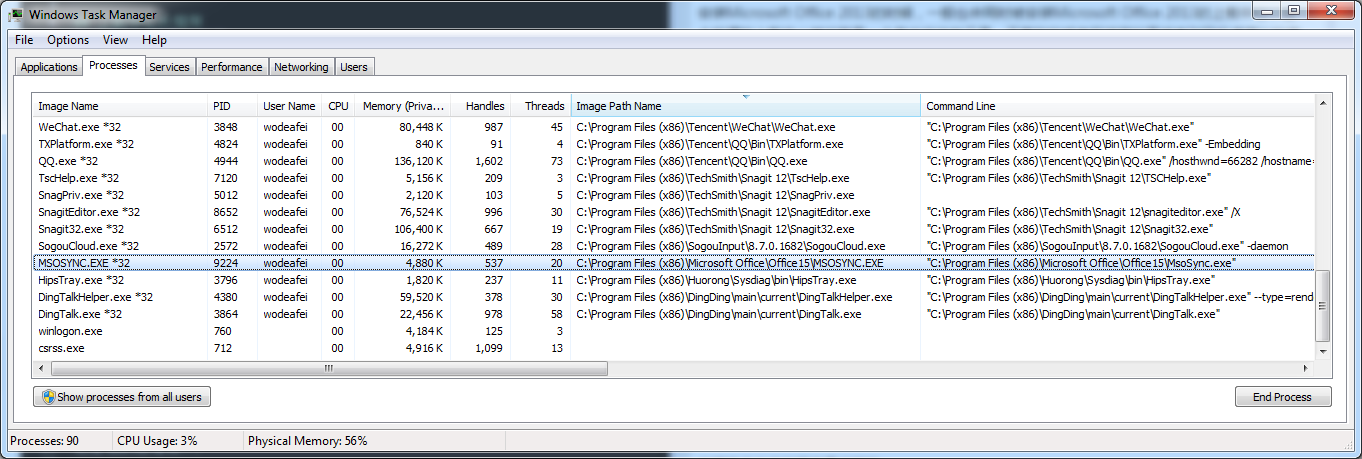1362x459 pixels.
Task: Click SnagitEditor.exe command line cell
Action: (x=1084, y=212)
